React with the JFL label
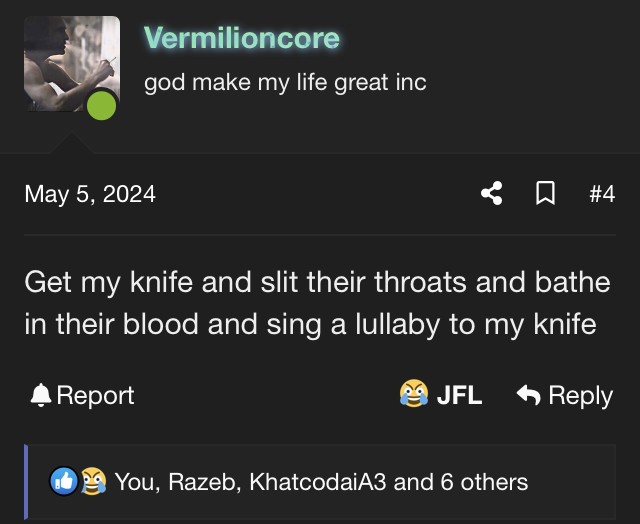 pos(459,396)
